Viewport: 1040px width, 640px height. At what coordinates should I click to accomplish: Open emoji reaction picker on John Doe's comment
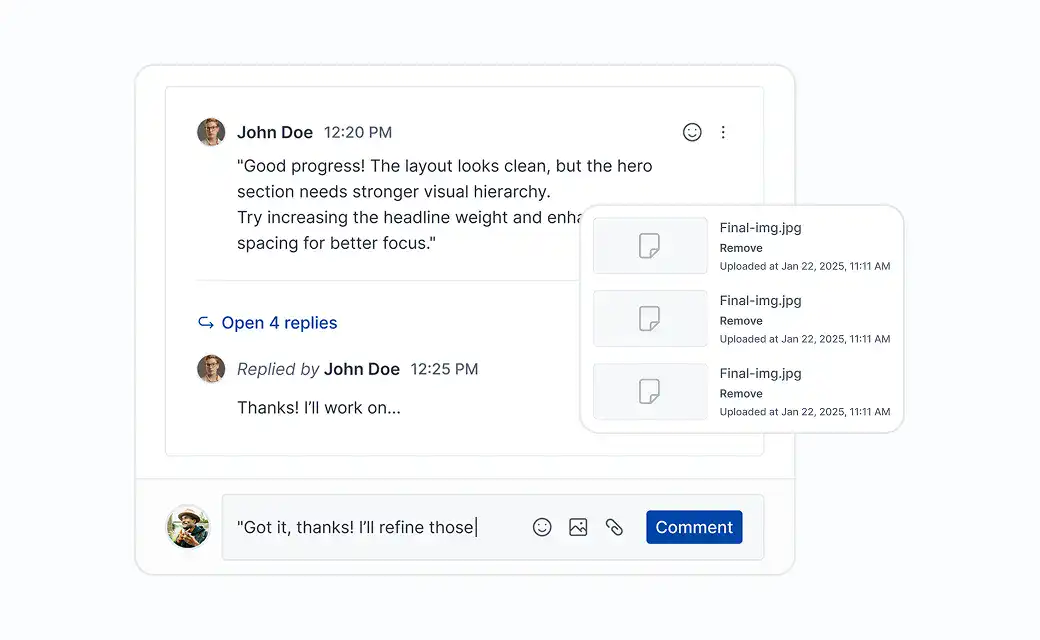click(x=692, y=132)
